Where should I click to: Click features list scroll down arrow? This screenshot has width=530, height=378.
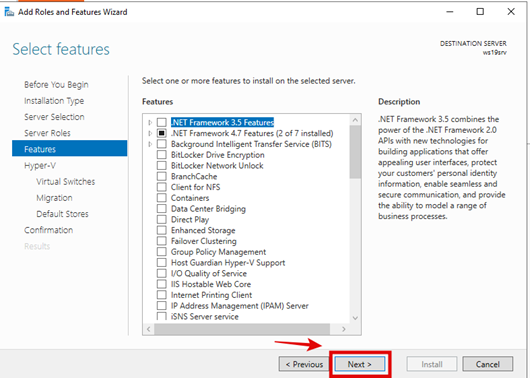[x=355, y=318]
